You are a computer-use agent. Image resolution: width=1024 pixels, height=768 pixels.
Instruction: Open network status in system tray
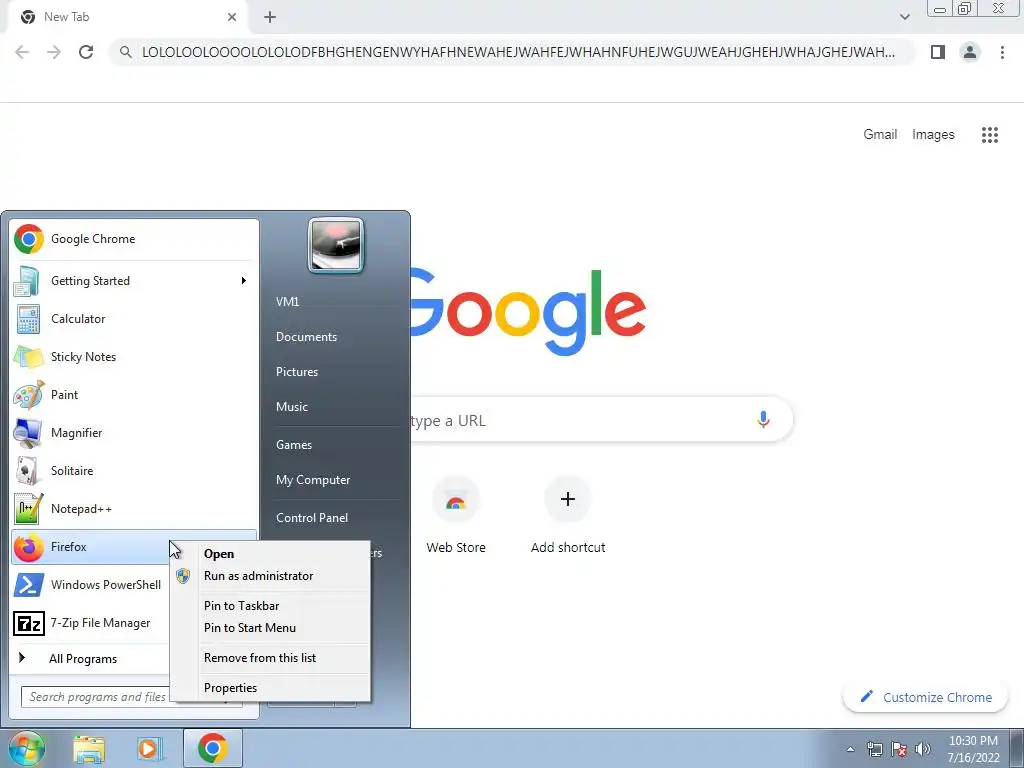(874, 749)
